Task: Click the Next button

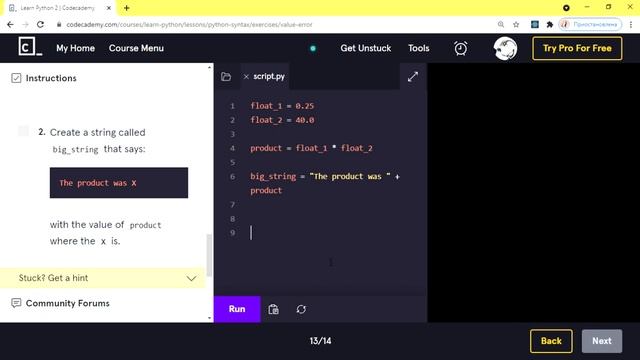Action: coord(602,341)
